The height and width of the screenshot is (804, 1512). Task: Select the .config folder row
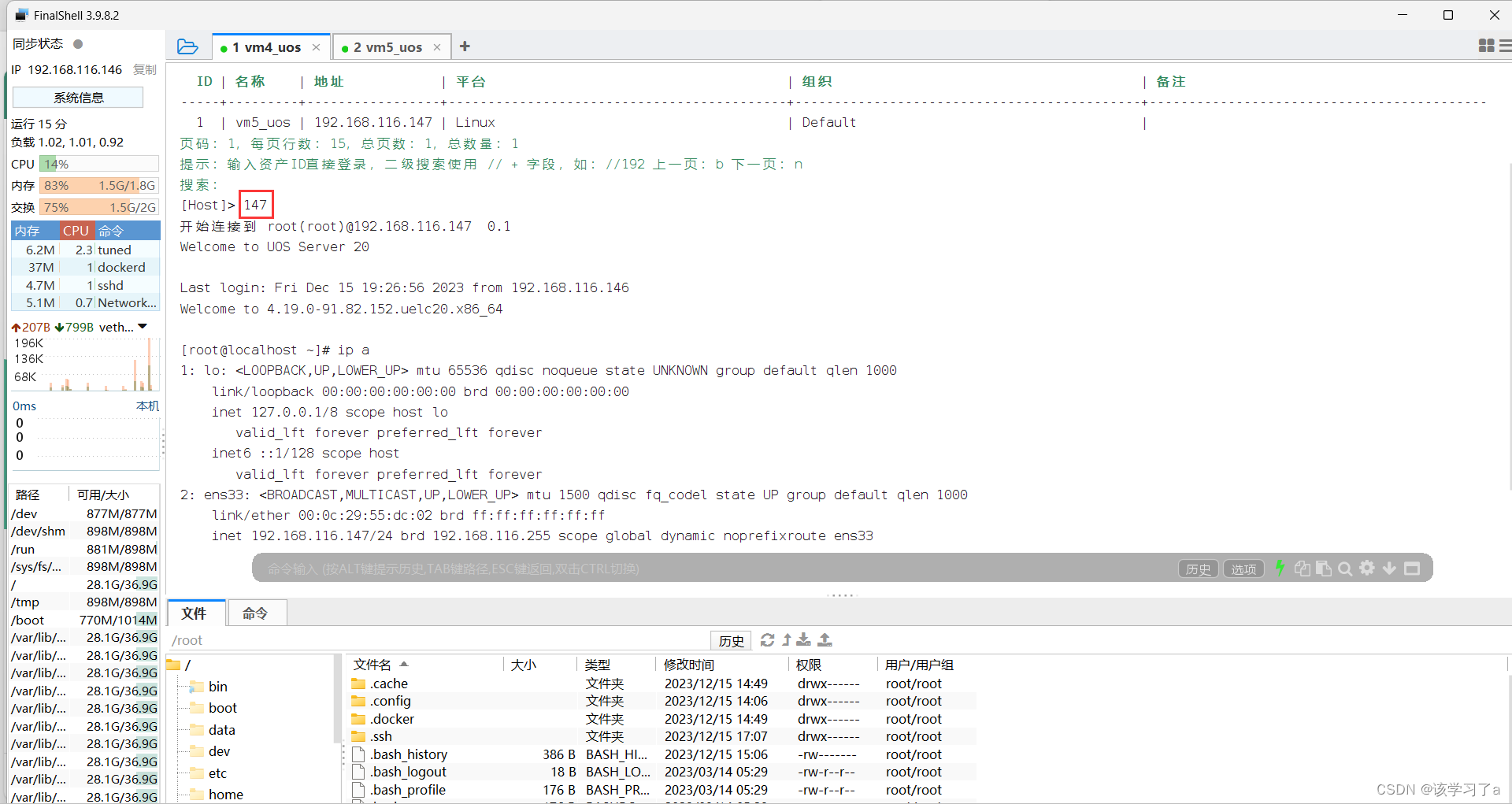click(x=661, y=701)
